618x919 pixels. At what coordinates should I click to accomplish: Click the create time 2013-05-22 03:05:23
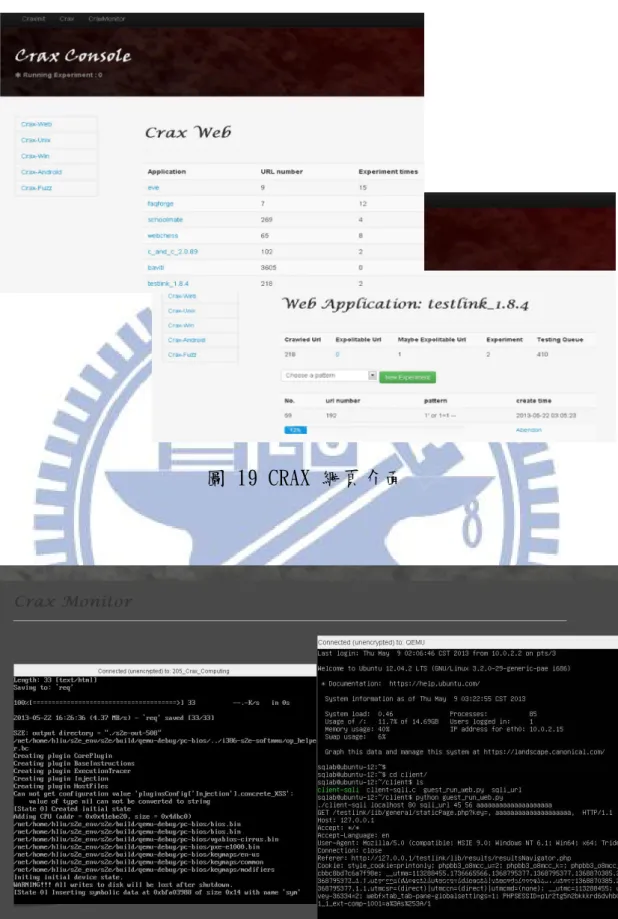click(546, 416)
